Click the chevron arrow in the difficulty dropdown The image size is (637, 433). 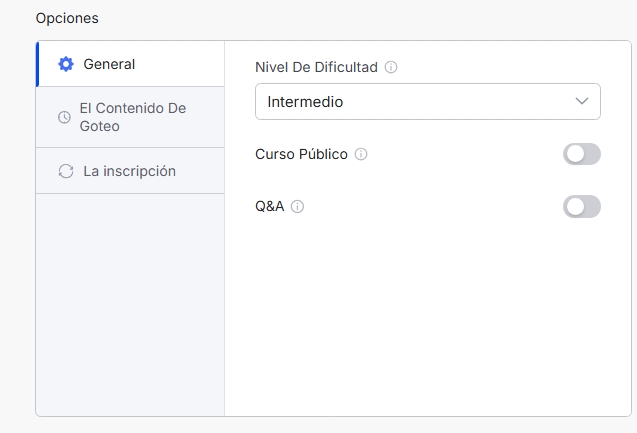click(582, 101)
